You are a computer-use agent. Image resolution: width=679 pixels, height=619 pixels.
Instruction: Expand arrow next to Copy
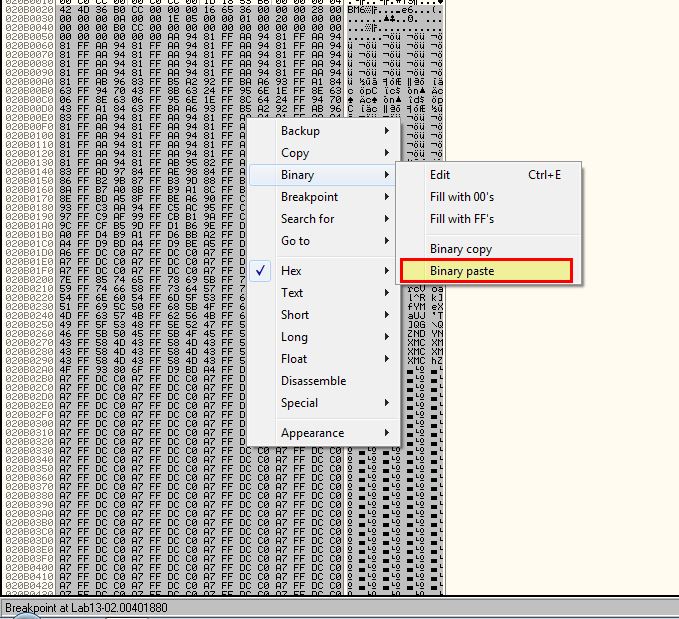click(387, 153)
